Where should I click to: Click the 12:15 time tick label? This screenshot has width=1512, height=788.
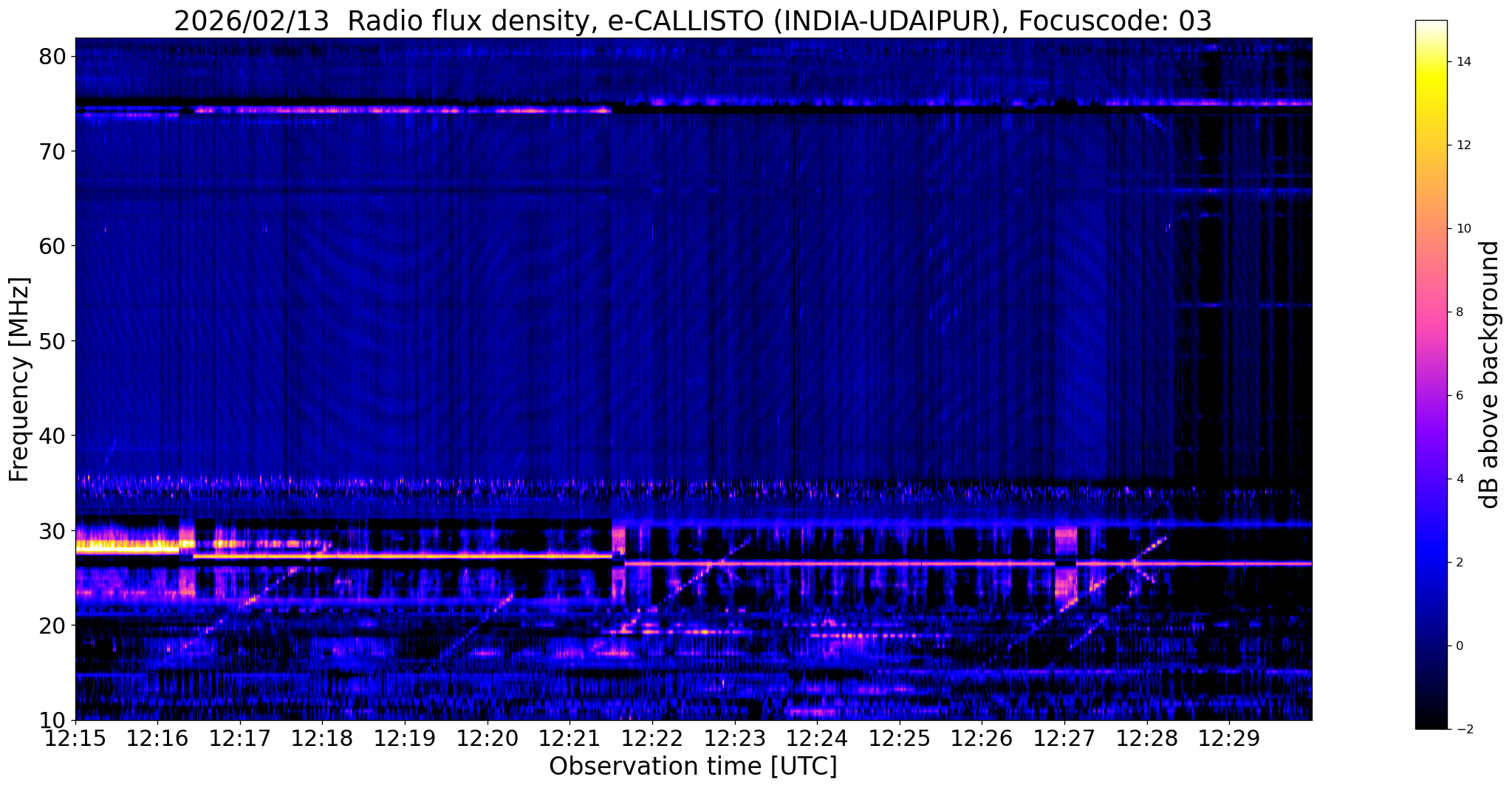[75, 739]
